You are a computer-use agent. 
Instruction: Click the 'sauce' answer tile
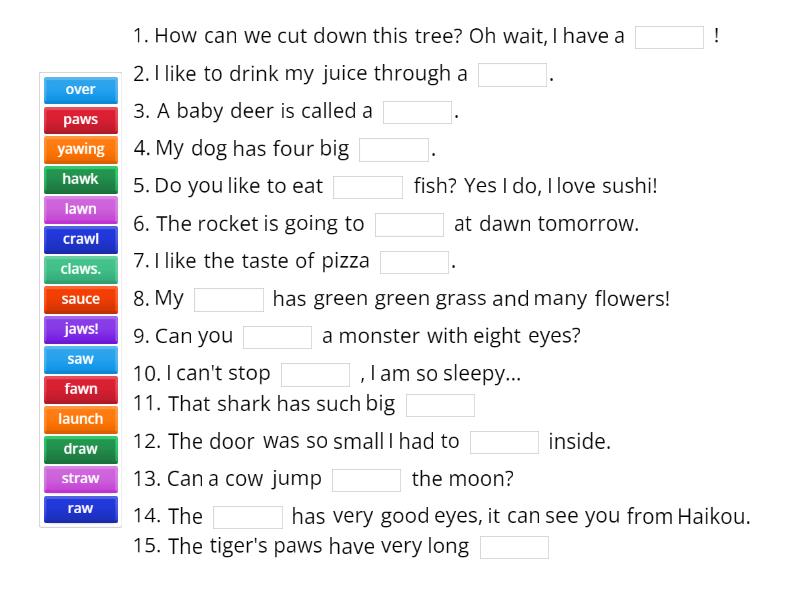[x=80, y=299]
